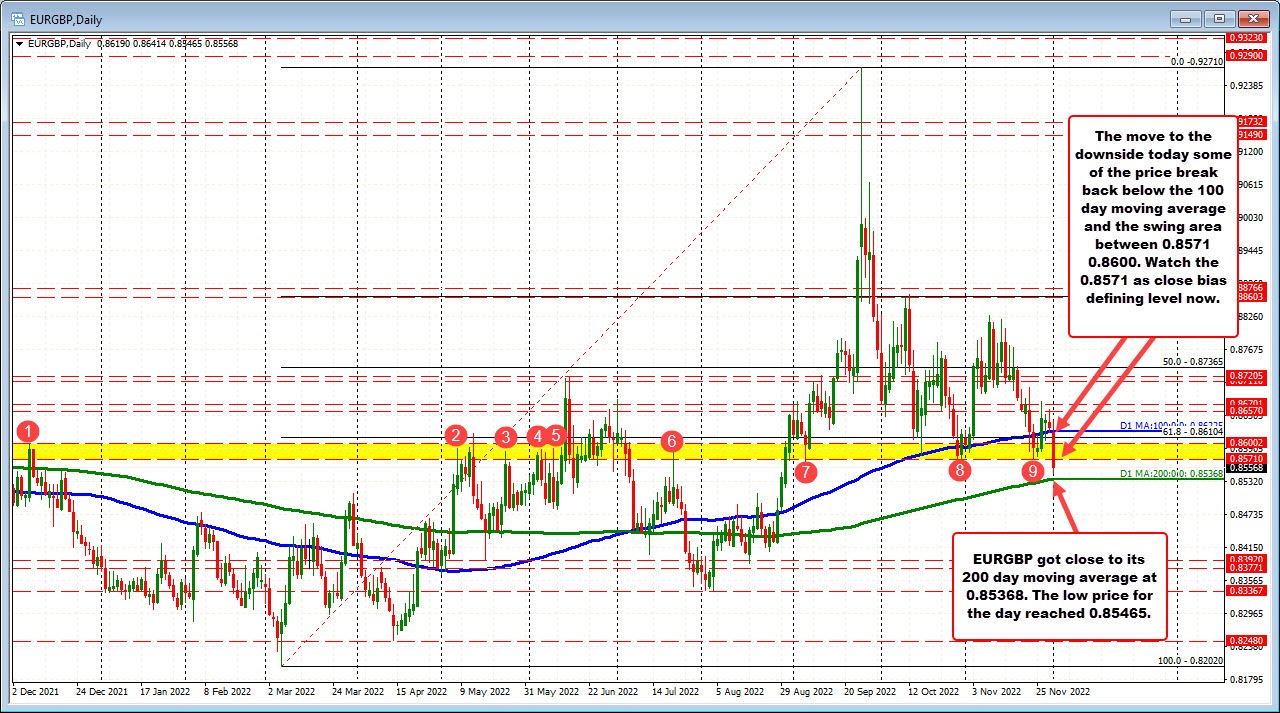Expand the EURGBP,Daily quote readout triangle

pyautogui.click(x=19, y=43)
